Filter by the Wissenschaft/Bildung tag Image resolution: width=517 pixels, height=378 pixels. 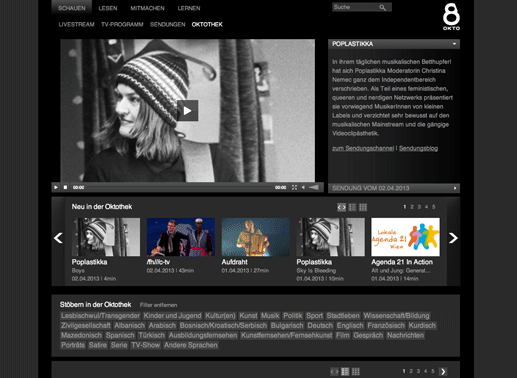coord(396,316)
